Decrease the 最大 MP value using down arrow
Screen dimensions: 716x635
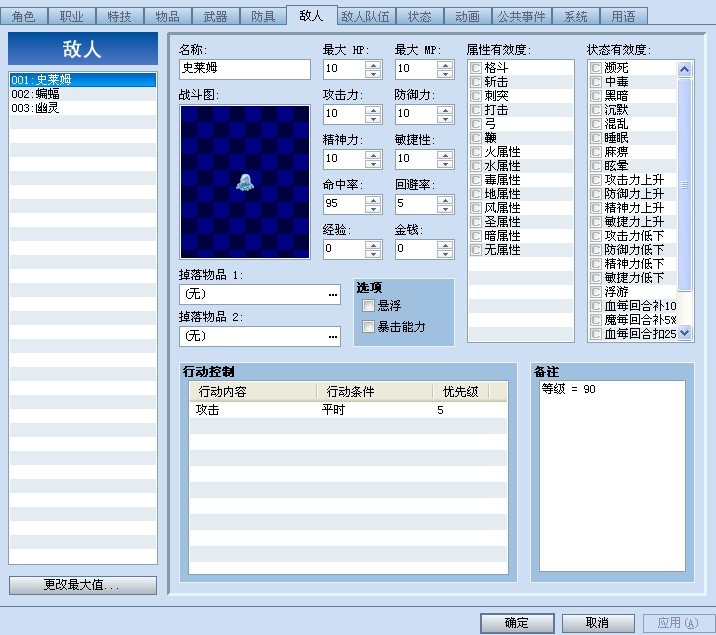[445, 73]
